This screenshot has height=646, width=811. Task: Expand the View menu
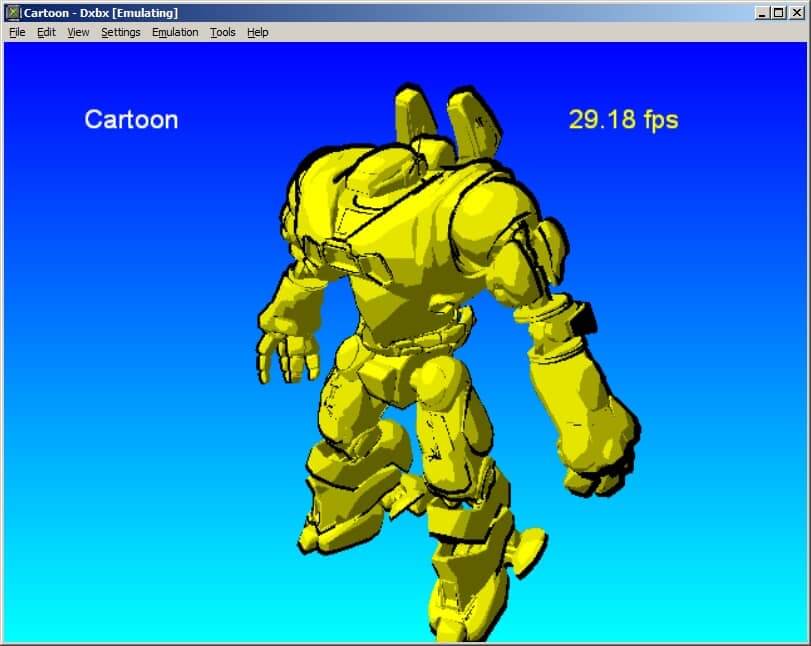[78, 32]
